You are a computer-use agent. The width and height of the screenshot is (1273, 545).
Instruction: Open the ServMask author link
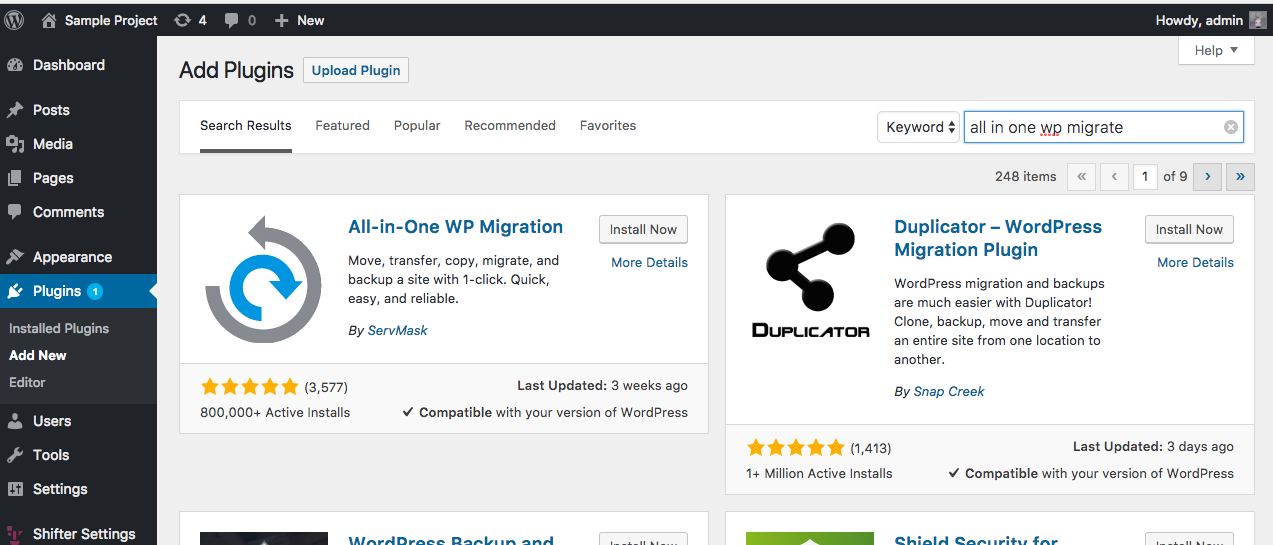tap(397, 330)
